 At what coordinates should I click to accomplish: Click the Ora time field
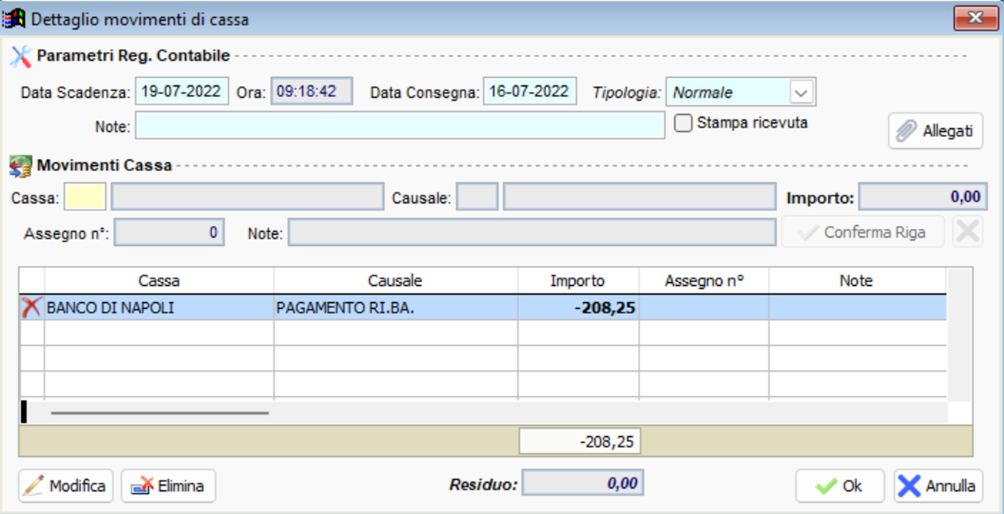pyautogui.click(x=311, y=92)
